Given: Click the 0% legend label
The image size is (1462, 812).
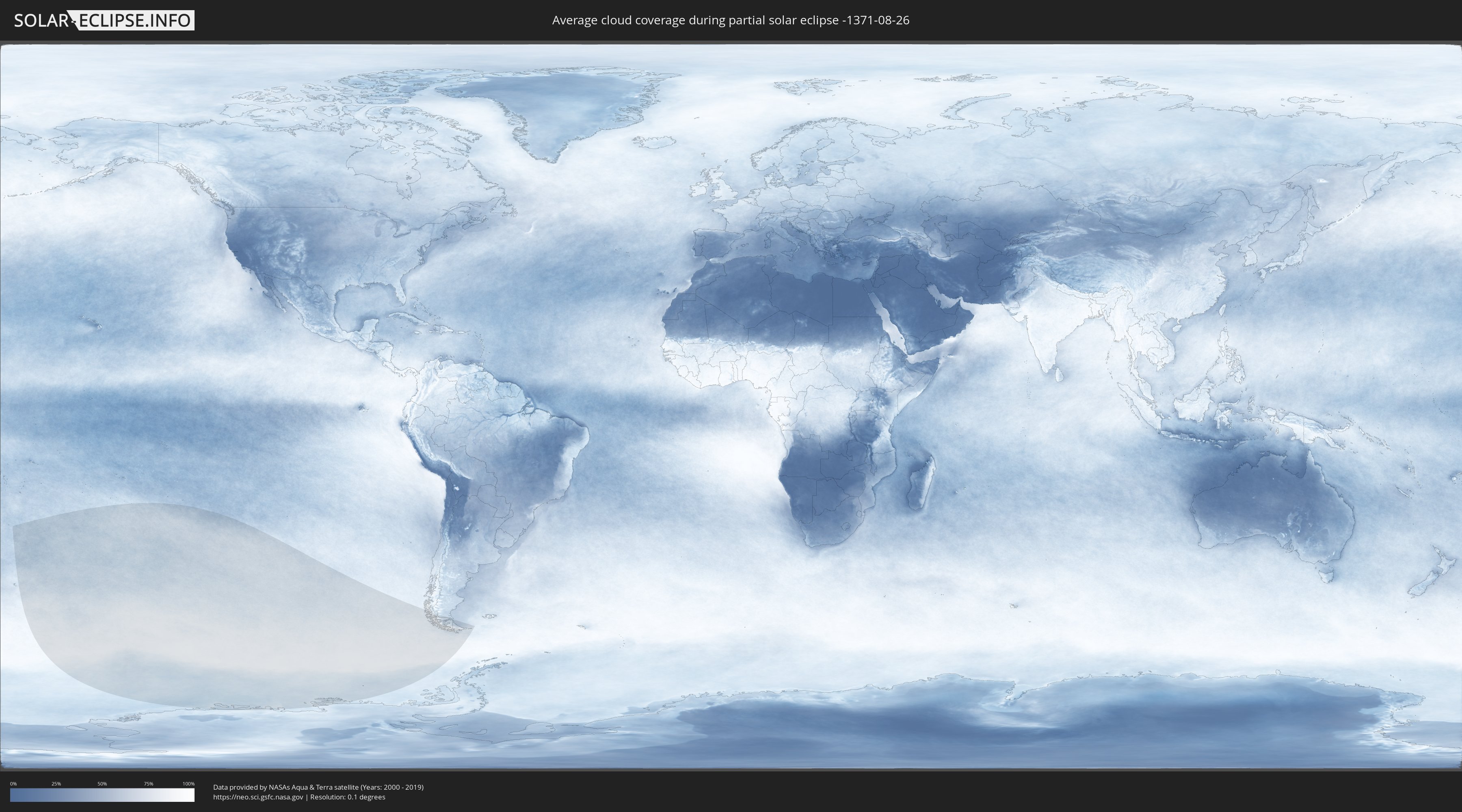Looking at the screenshot, I should (13, 784).
